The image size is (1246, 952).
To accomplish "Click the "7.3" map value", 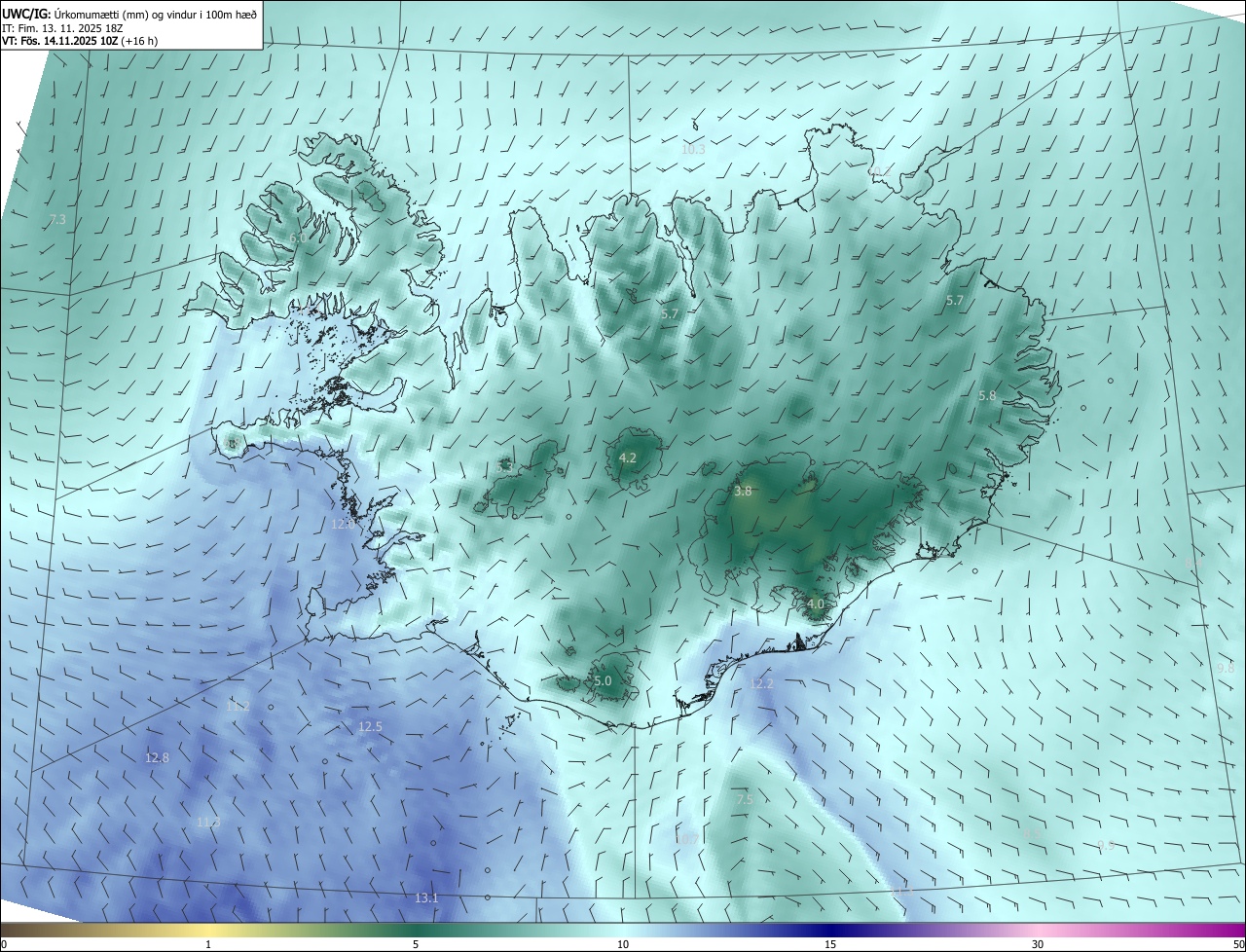I will point(57,220).
